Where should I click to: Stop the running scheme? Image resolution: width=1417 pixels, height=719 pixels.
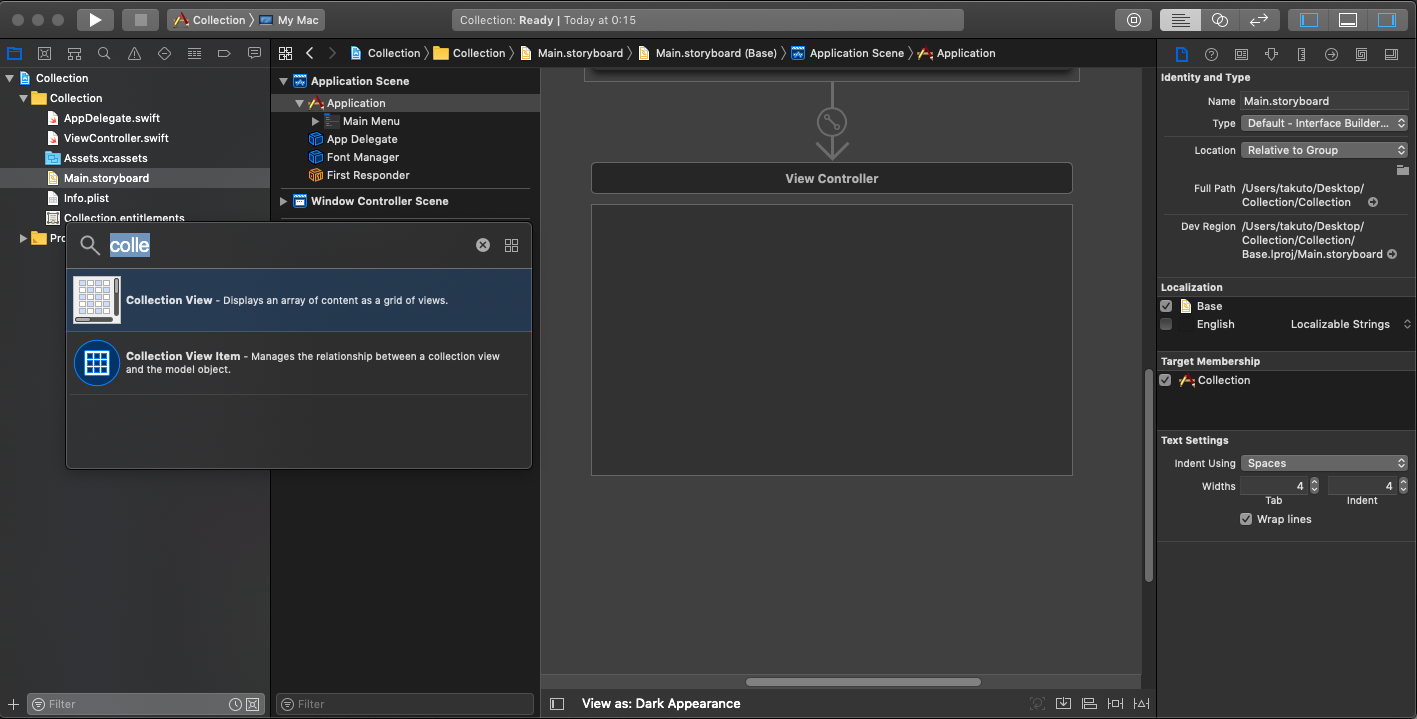pyautogui.click(x=141, y=20)
